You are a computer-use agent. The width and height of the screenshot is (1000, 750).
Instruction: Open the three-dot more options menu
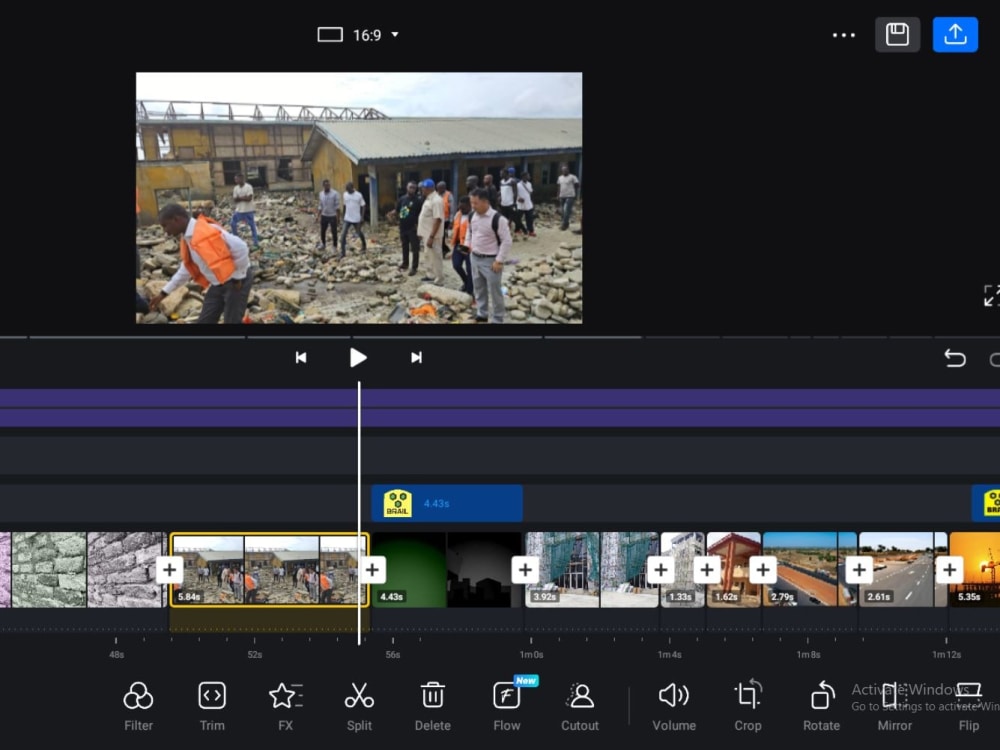844,35
